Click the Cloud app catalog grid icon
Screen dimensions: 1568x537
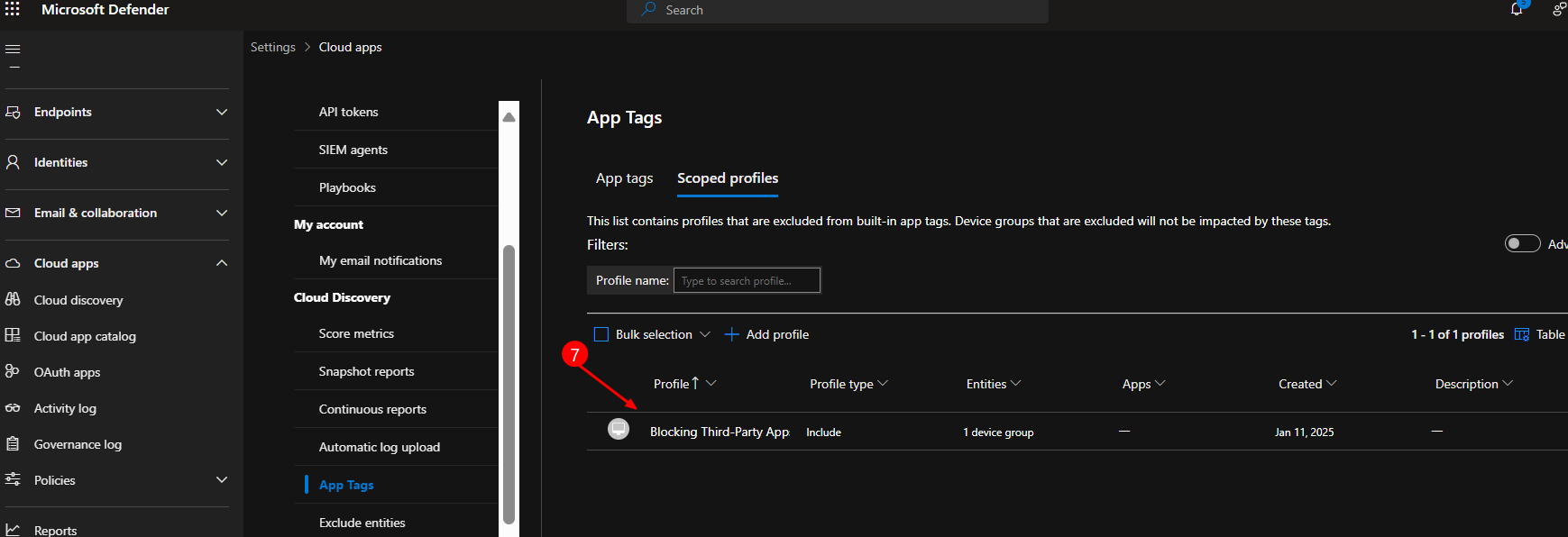coord(13,335)
